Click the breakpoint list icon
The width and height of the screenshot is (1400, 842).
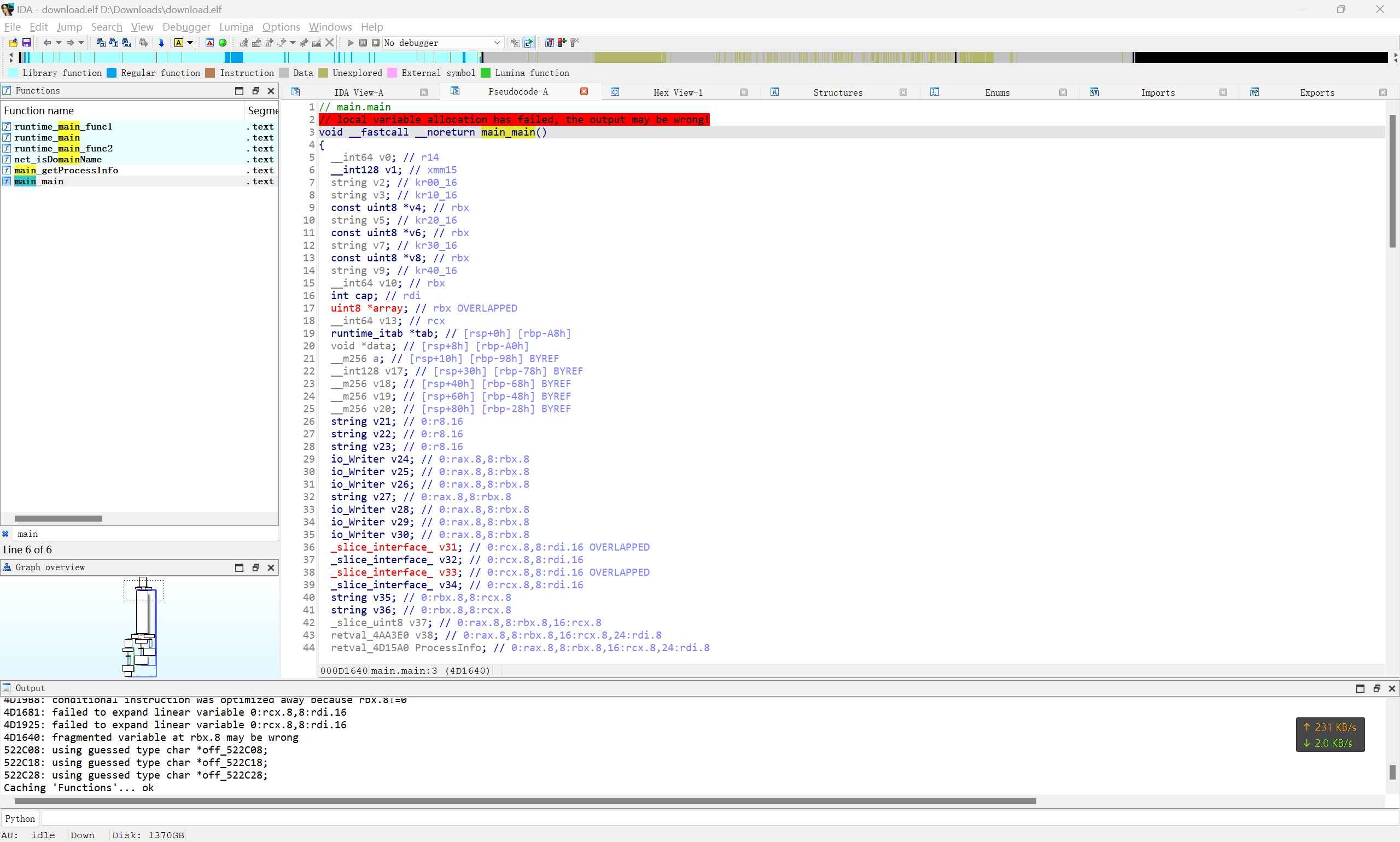pyautogui.click(x=549, y=43)
